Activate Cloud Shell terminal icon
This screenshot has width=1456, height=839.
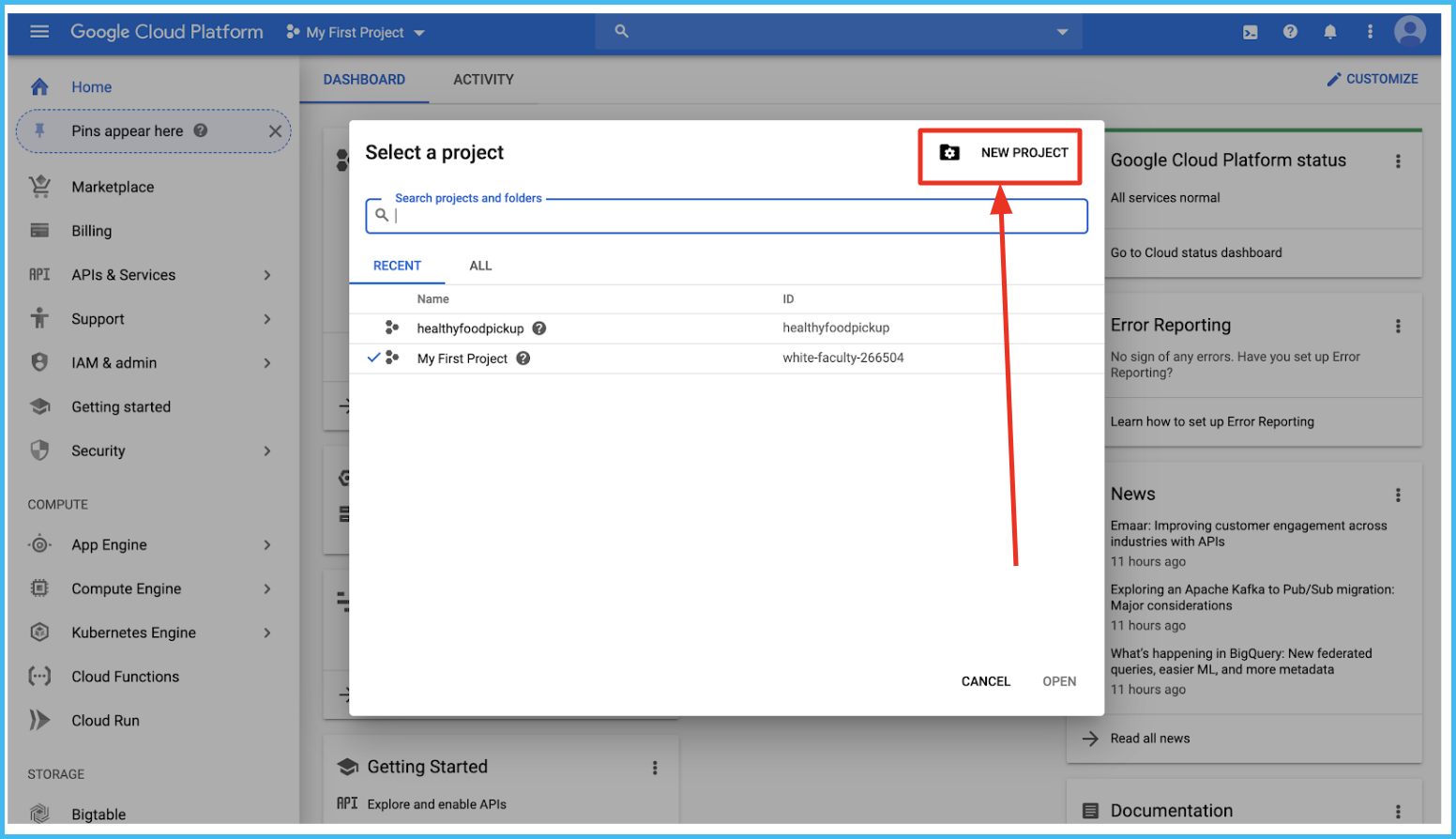1251,32
